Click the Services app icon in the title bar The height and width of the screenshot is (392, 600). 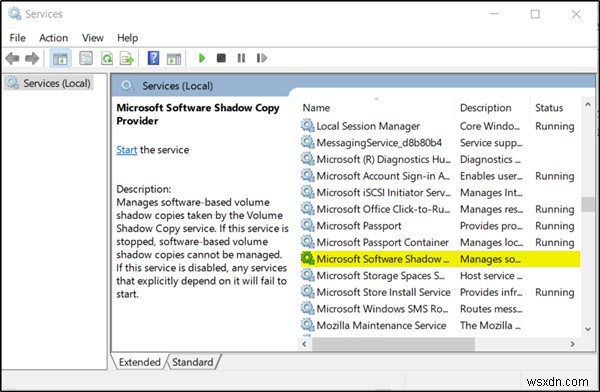tap(15, 13)
